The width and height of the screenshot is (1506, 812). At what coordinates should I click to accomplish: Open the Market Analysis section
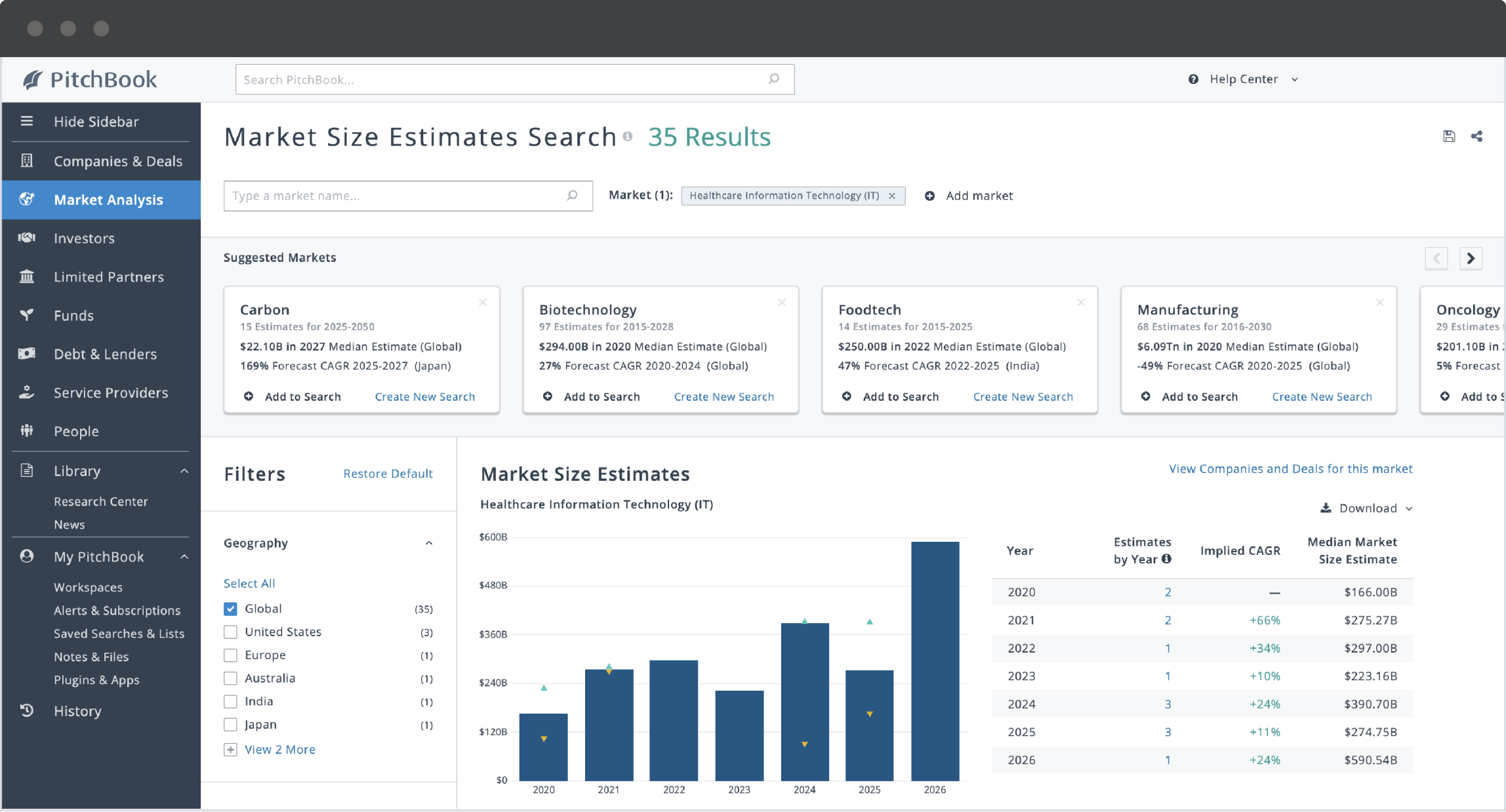[108, 199]
